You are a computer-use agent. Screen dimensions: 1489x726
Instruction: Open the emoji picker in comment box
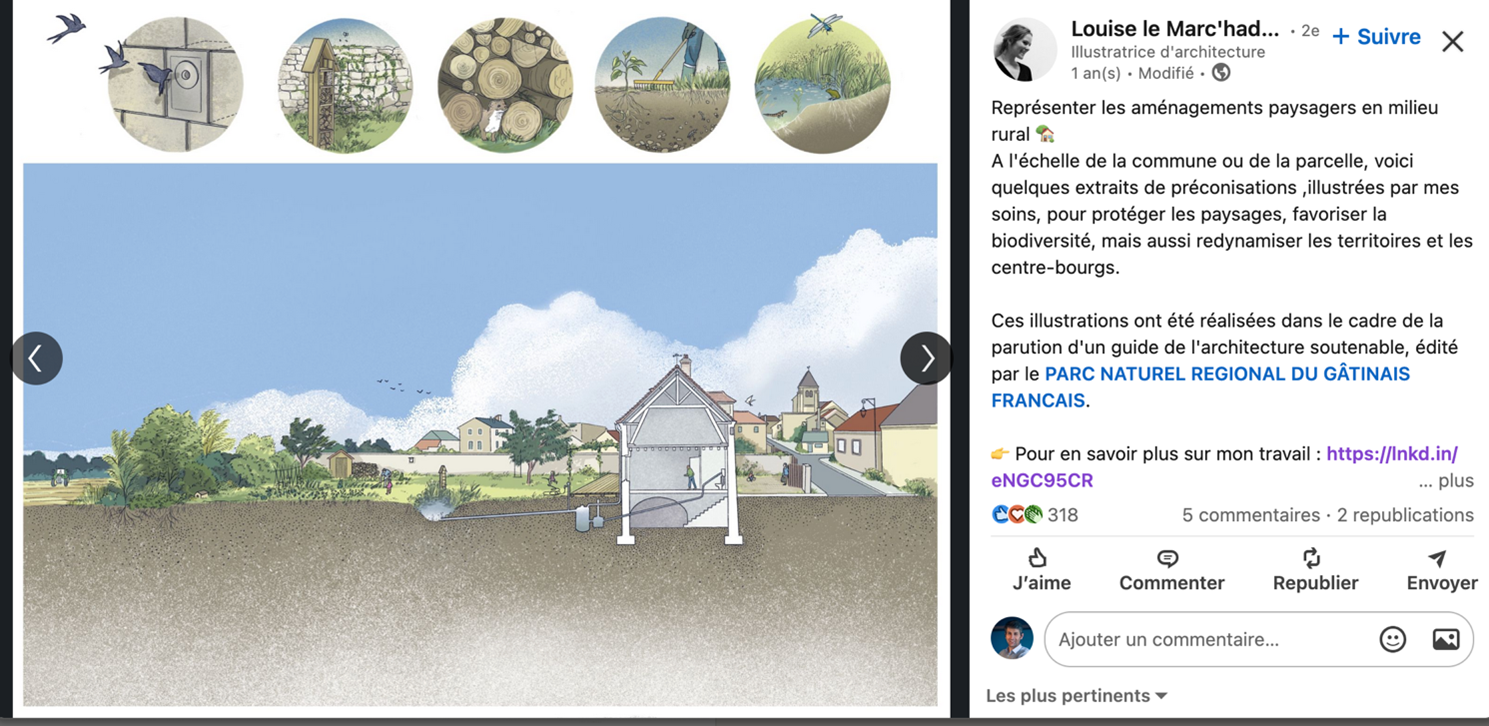[1392, 639]
